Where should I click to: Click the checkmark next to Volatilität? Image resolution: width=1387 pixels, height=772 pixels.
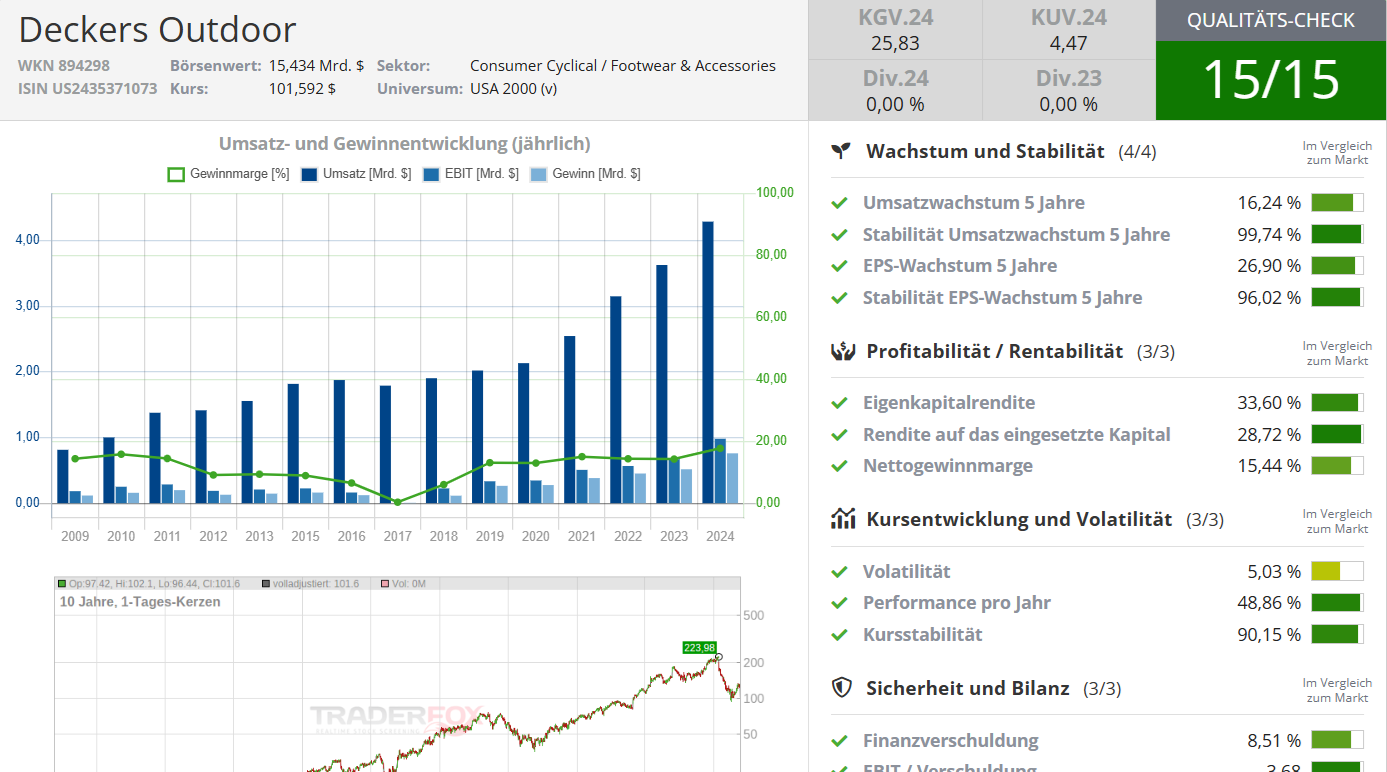click(x=840, y=572)
